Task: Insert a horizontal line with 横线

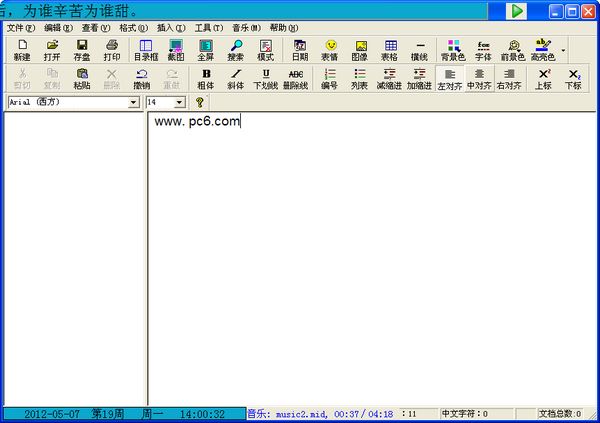Action: (419, 50)
